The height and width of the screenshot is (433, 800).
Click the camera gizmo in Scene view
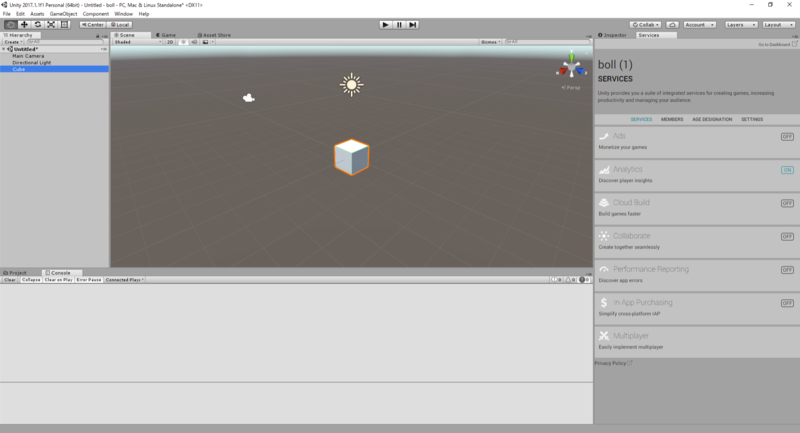click(248, 97)
